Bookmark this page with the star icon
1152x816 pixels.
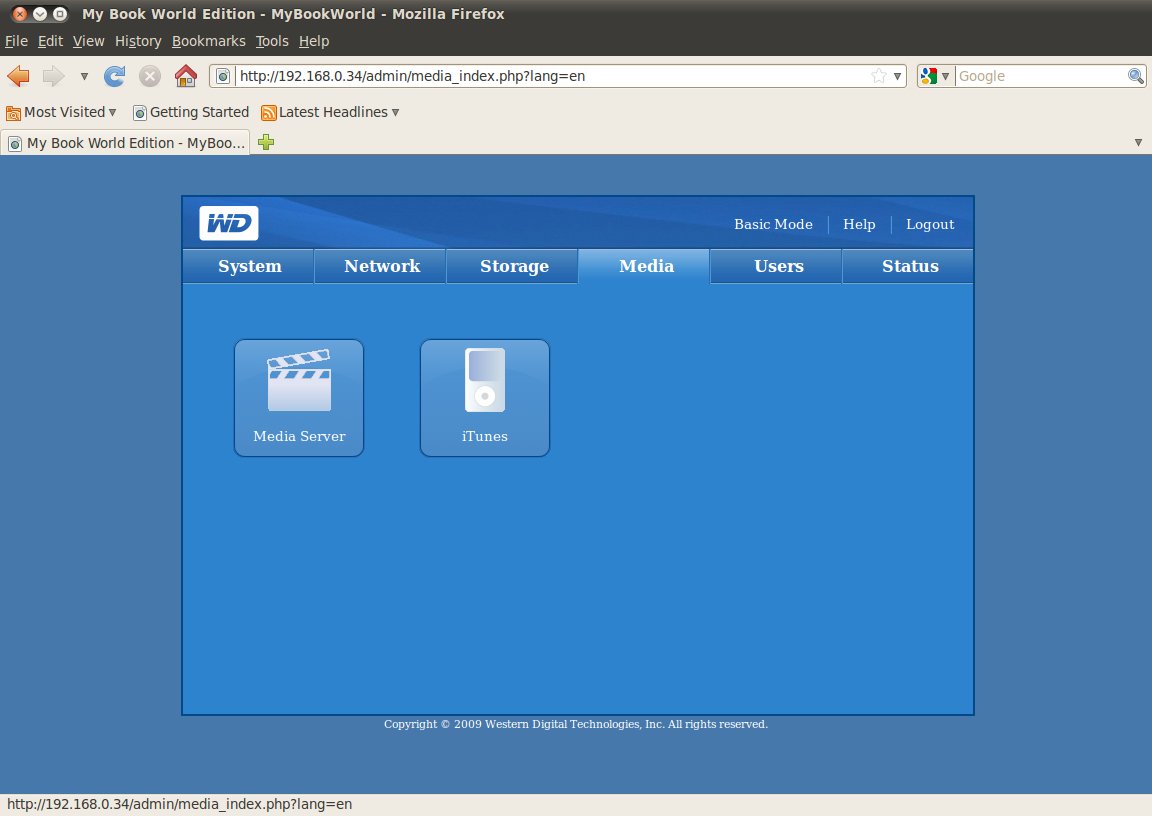coord(879,76)
